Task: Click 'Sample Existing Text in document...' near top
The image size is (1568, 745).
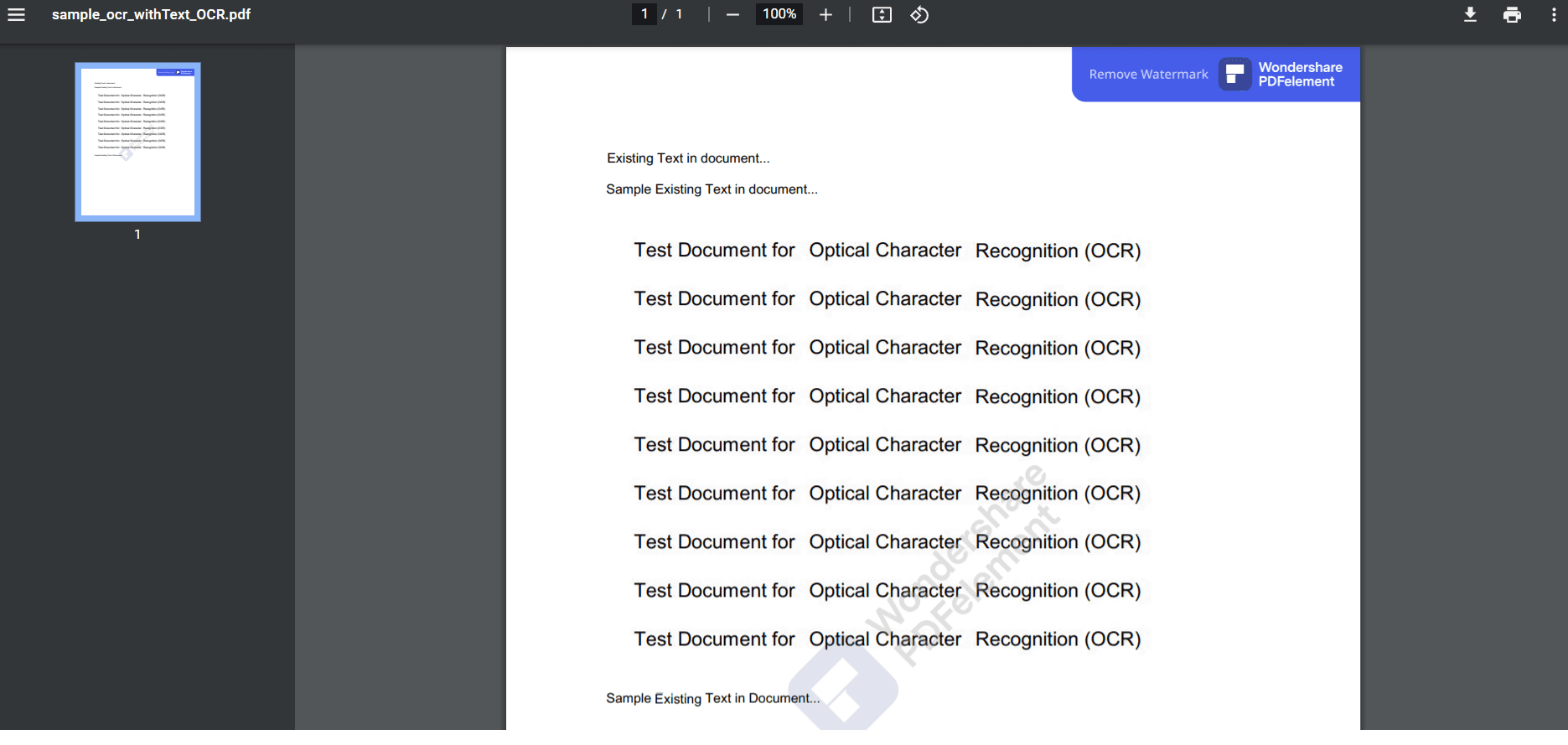Action: [x=712, y=189]
